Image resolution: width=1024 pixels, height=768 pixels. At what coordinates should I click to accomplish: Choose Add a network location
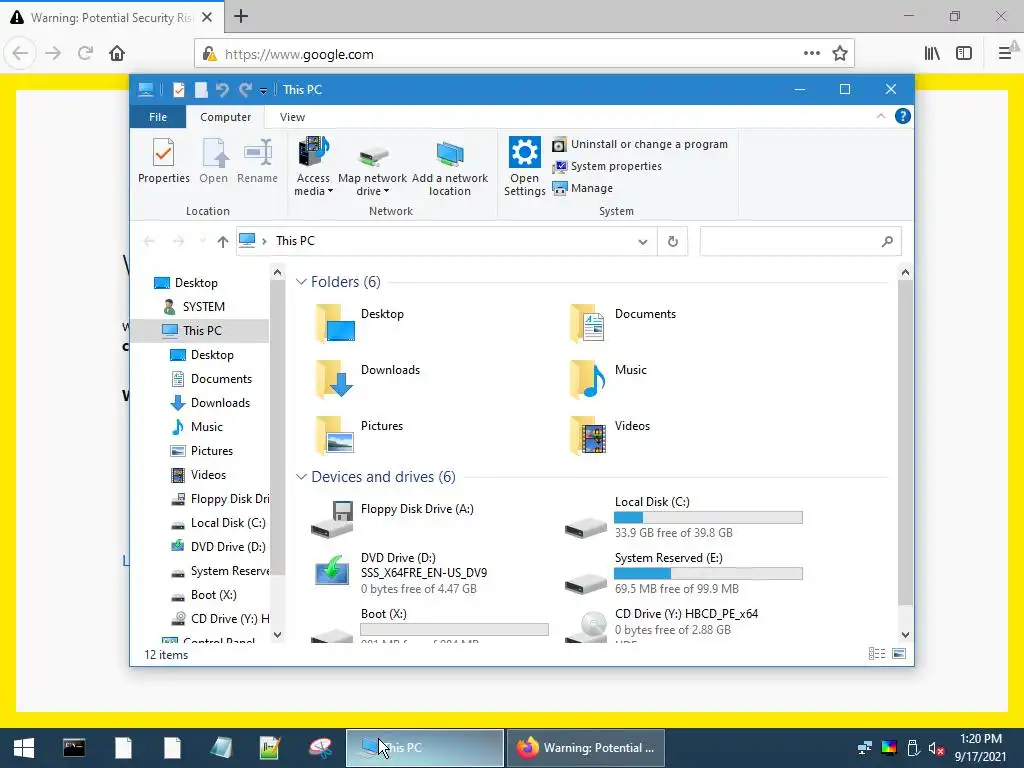(449, 167)
